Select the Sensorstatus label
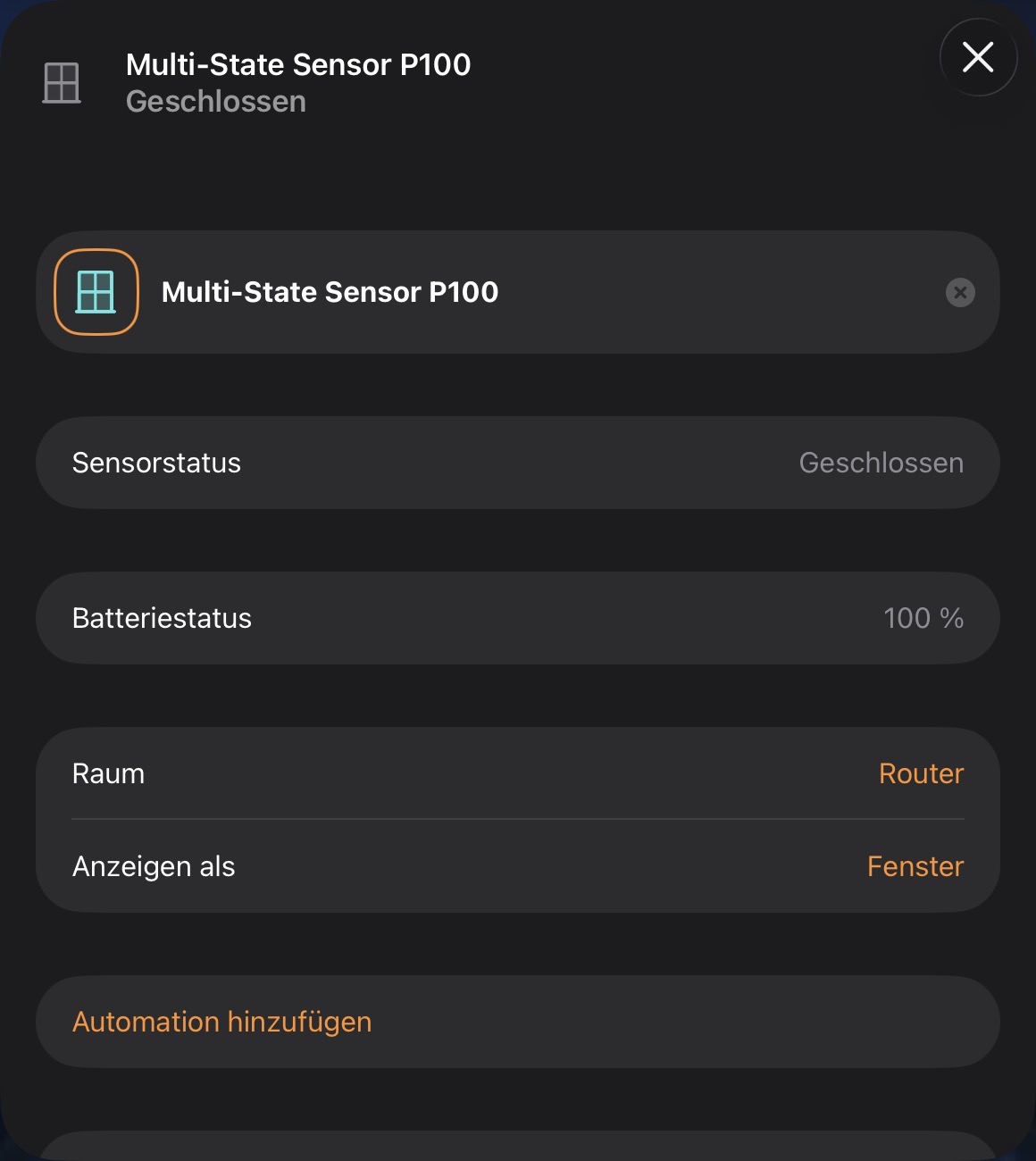This screenshot has width=1036, height=1161. [156, 463]
